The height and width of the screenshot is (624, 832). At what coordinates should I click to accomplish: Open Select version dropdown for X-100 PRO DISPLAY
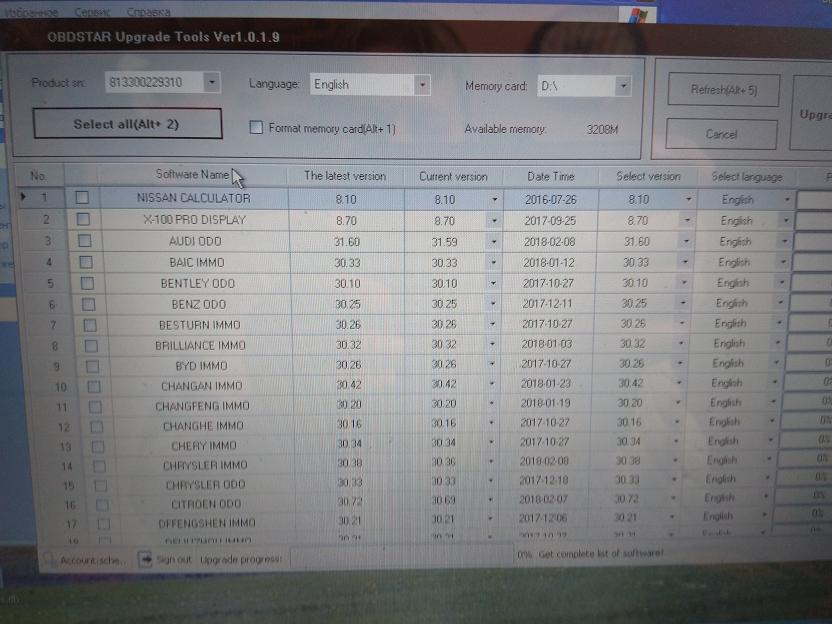(688, 220)
